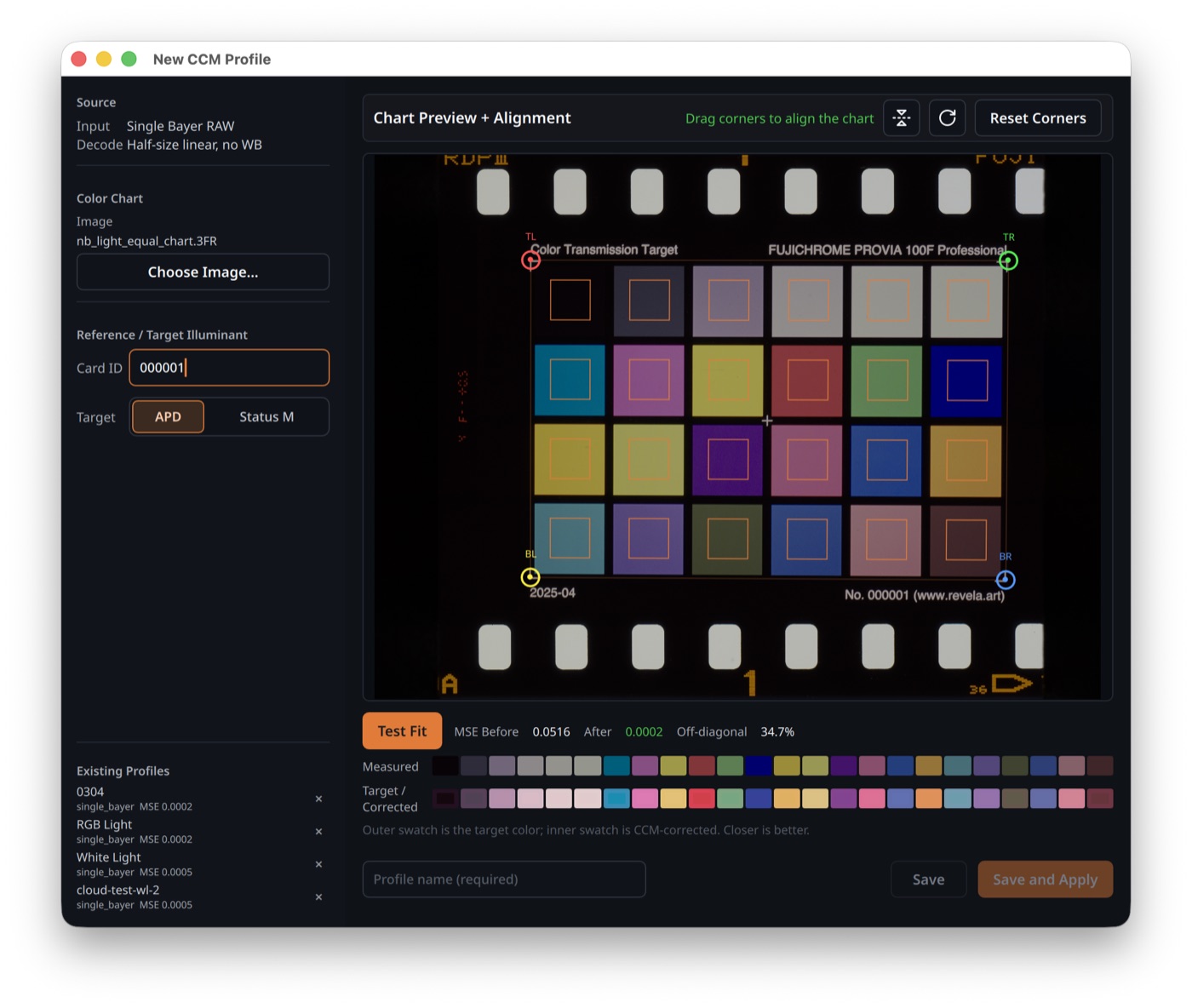The height and width of the screenshot is (1008, 1192).
Task: Run the Test Fit
Action: tap(402, 731)
